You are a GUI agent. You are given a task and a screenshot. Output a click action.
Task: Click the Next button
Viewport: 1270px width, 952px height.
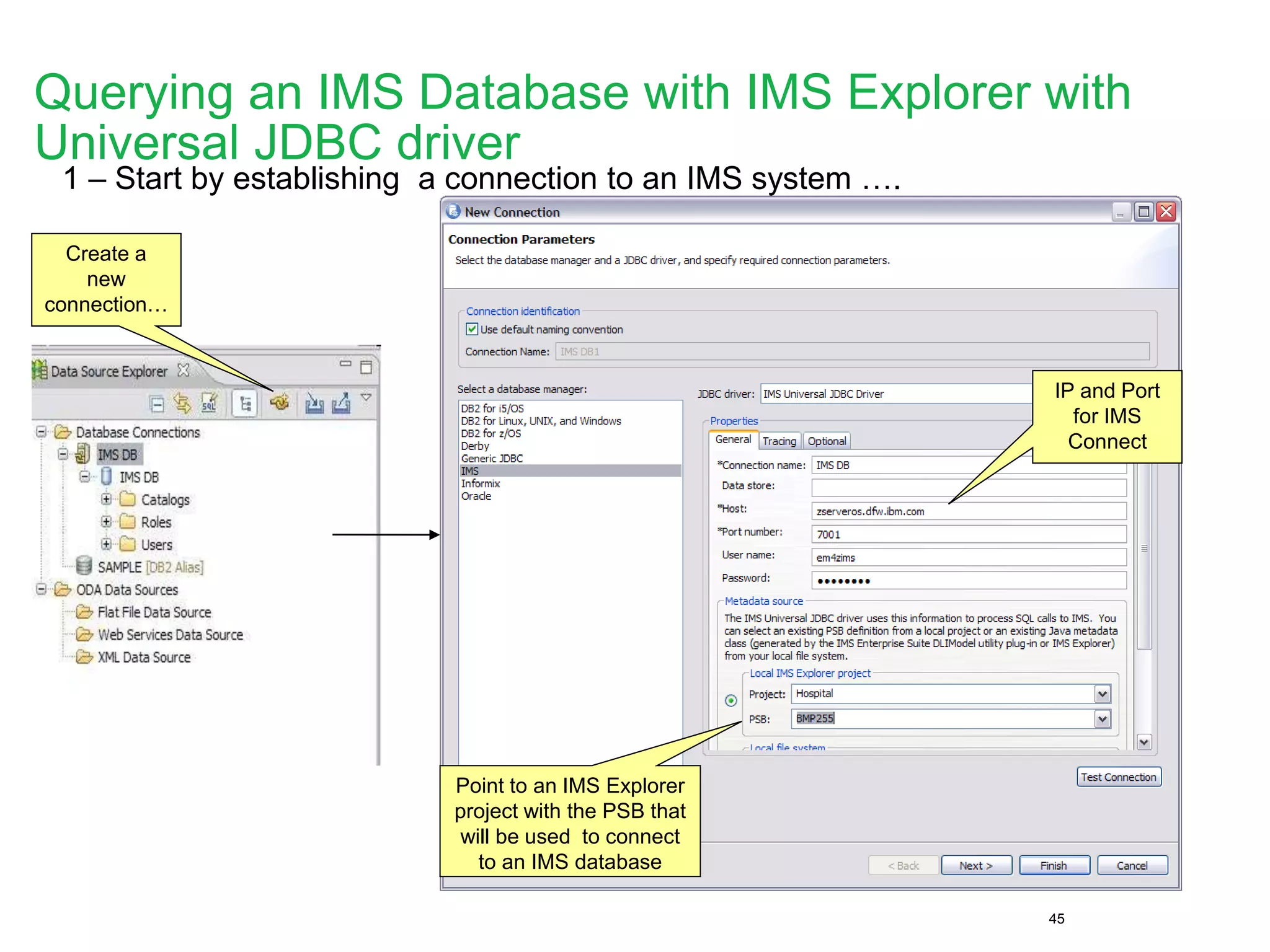976,865
